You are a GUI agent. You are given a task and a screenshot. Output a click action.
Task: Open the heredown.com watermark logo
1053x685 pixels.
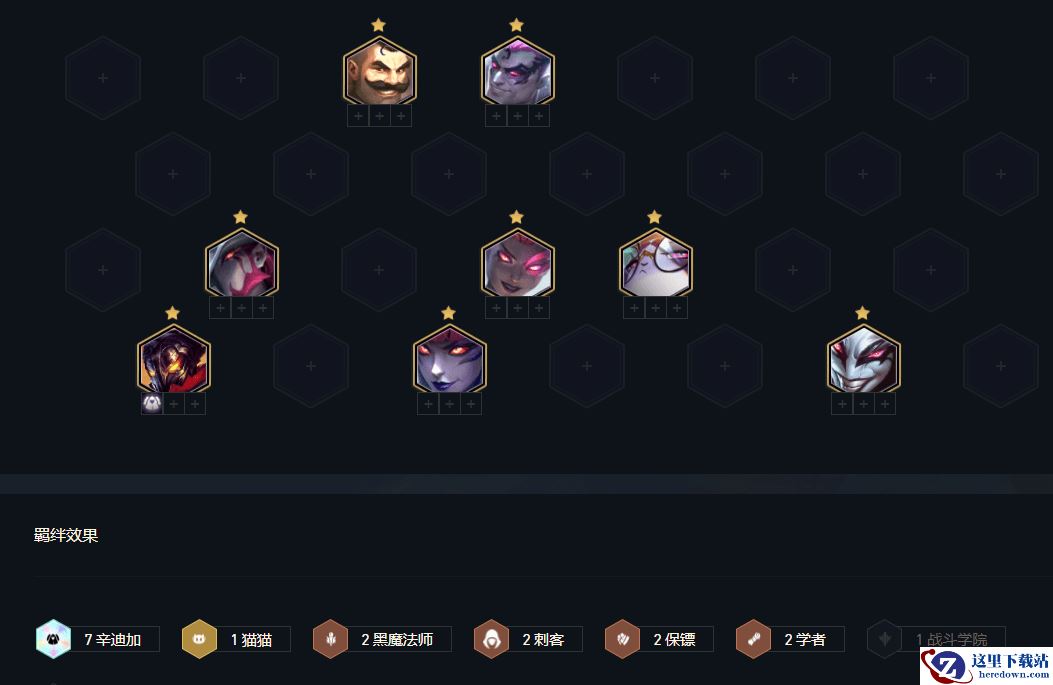(986, 666)
